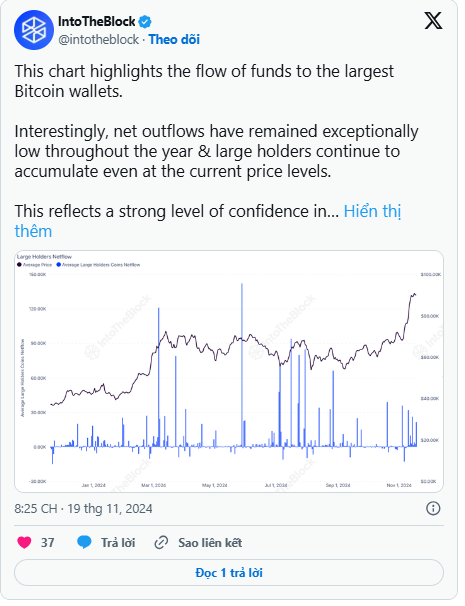The height and width of the screenshot is (606, 465).
Task: Toggle Average Large Holders Coins Netflow legend
Action: pyautogui.click(x=98, y=265)
